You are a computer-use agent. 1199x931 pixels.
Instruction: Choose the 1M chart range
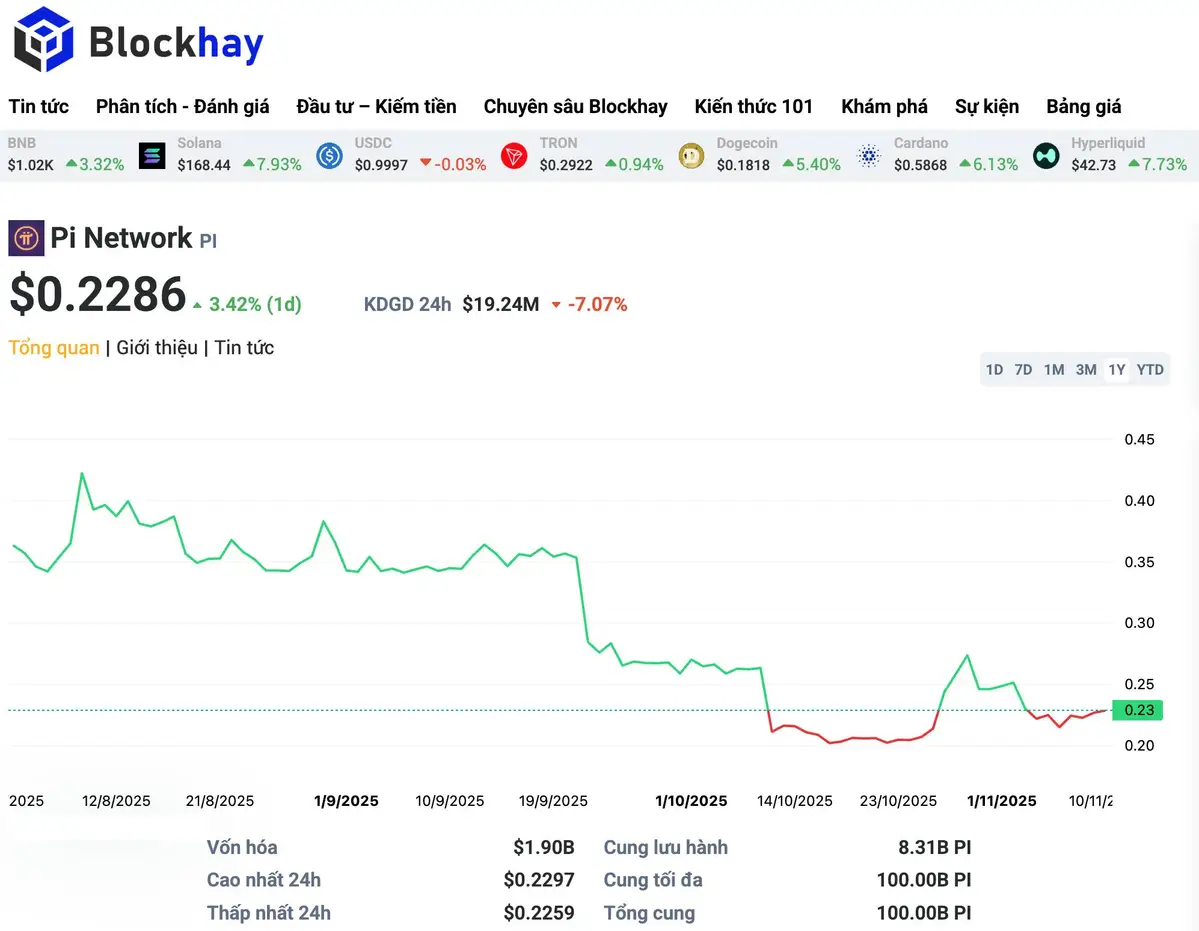pyautogui.click(x=1054, y=370)
